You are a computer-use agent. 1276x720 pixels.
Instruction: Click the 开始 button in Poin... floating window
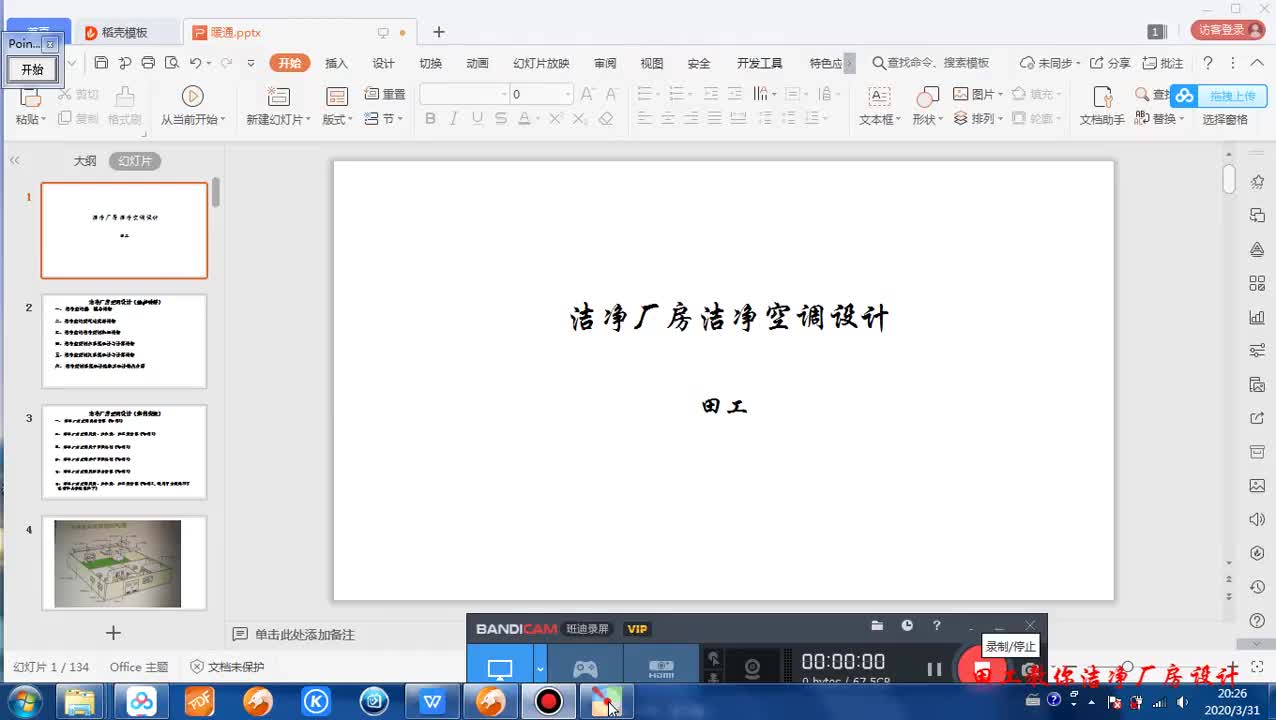click(32, 69)
